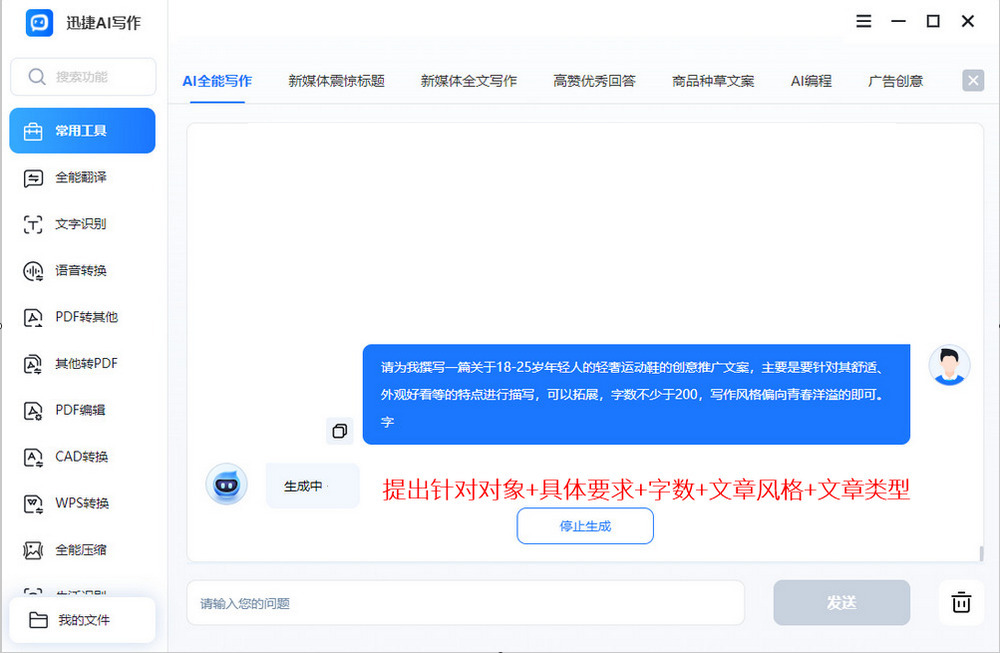Open the 其他转PDF tool
Viewport: 1000px width, 653px height.
pos(83,363)
